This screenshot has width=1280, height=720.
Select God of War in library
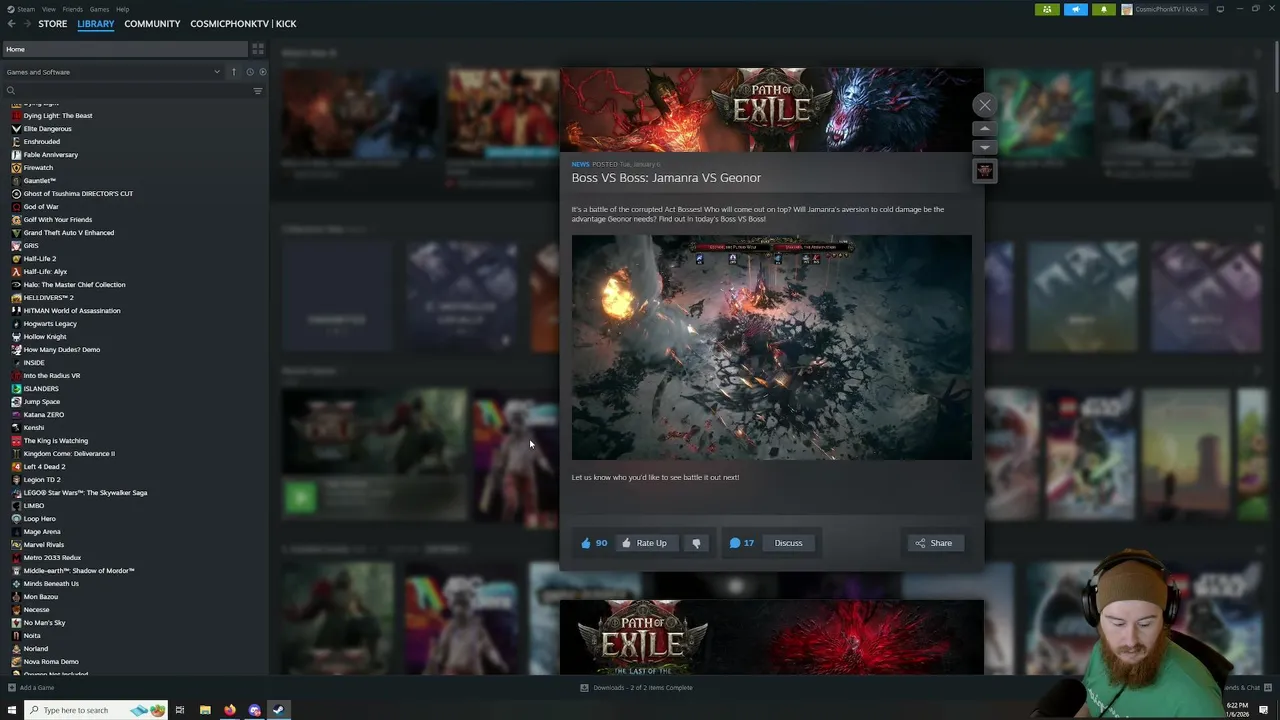[41, 207]
